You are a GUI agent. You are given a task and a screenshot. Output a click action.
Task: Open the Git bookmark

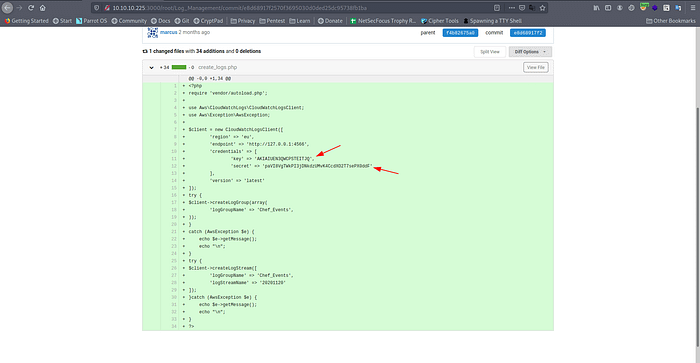pyautogui.click(x=182, y=21)
